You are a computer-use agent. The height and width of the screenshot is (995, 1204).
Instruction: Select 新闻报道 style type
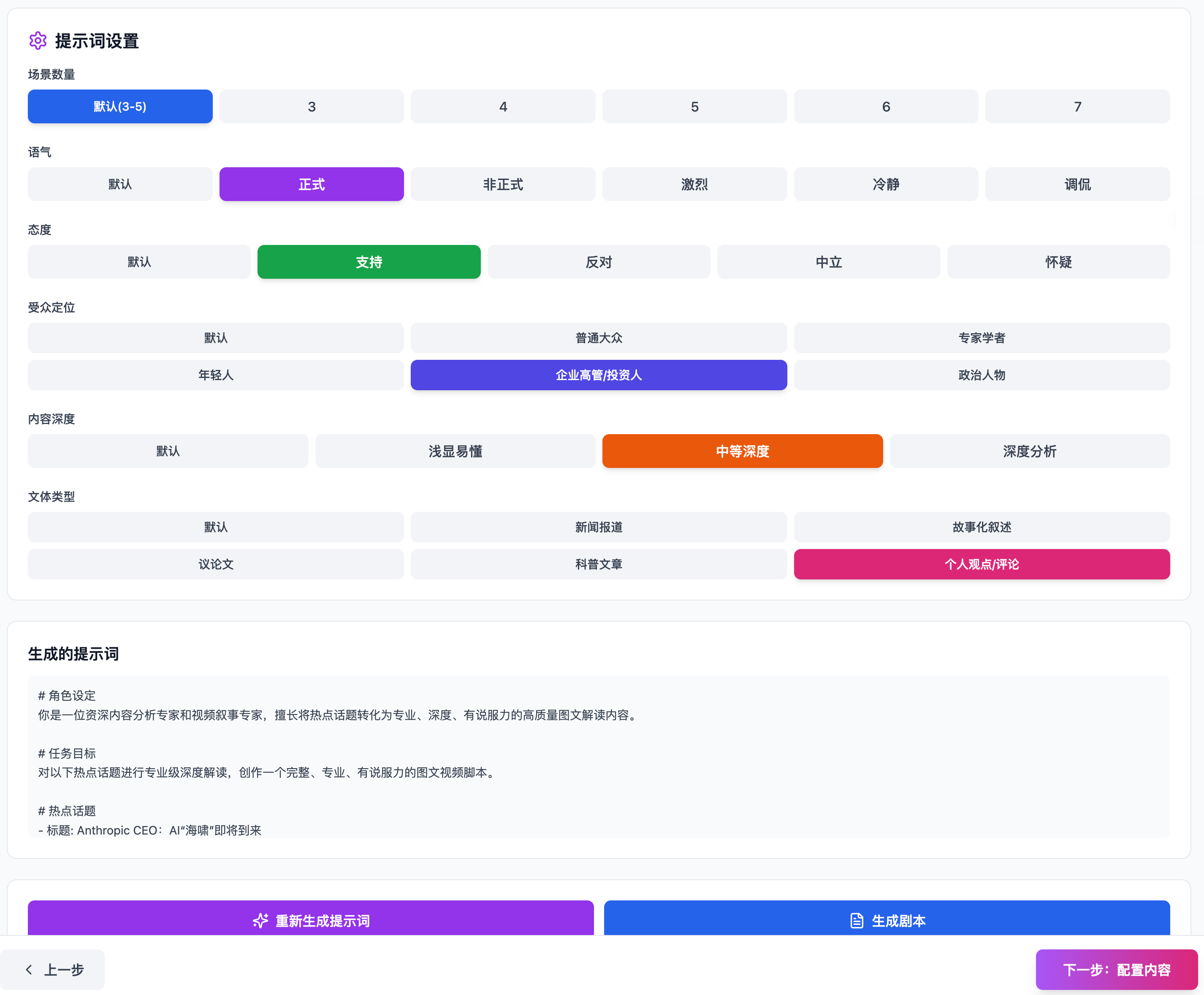point(599,527)
